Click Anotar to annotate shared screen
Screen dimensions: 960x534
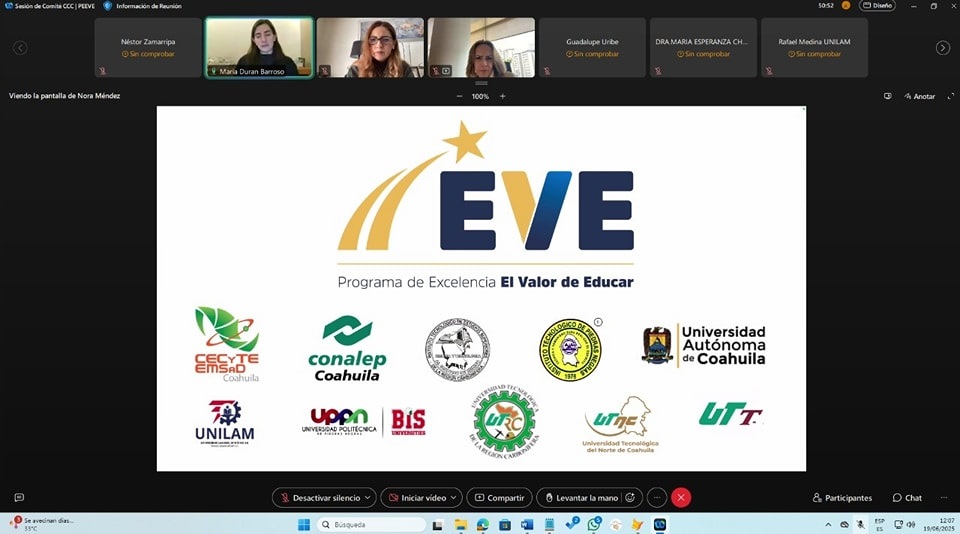pyautogui.click(x=920, y=96)
